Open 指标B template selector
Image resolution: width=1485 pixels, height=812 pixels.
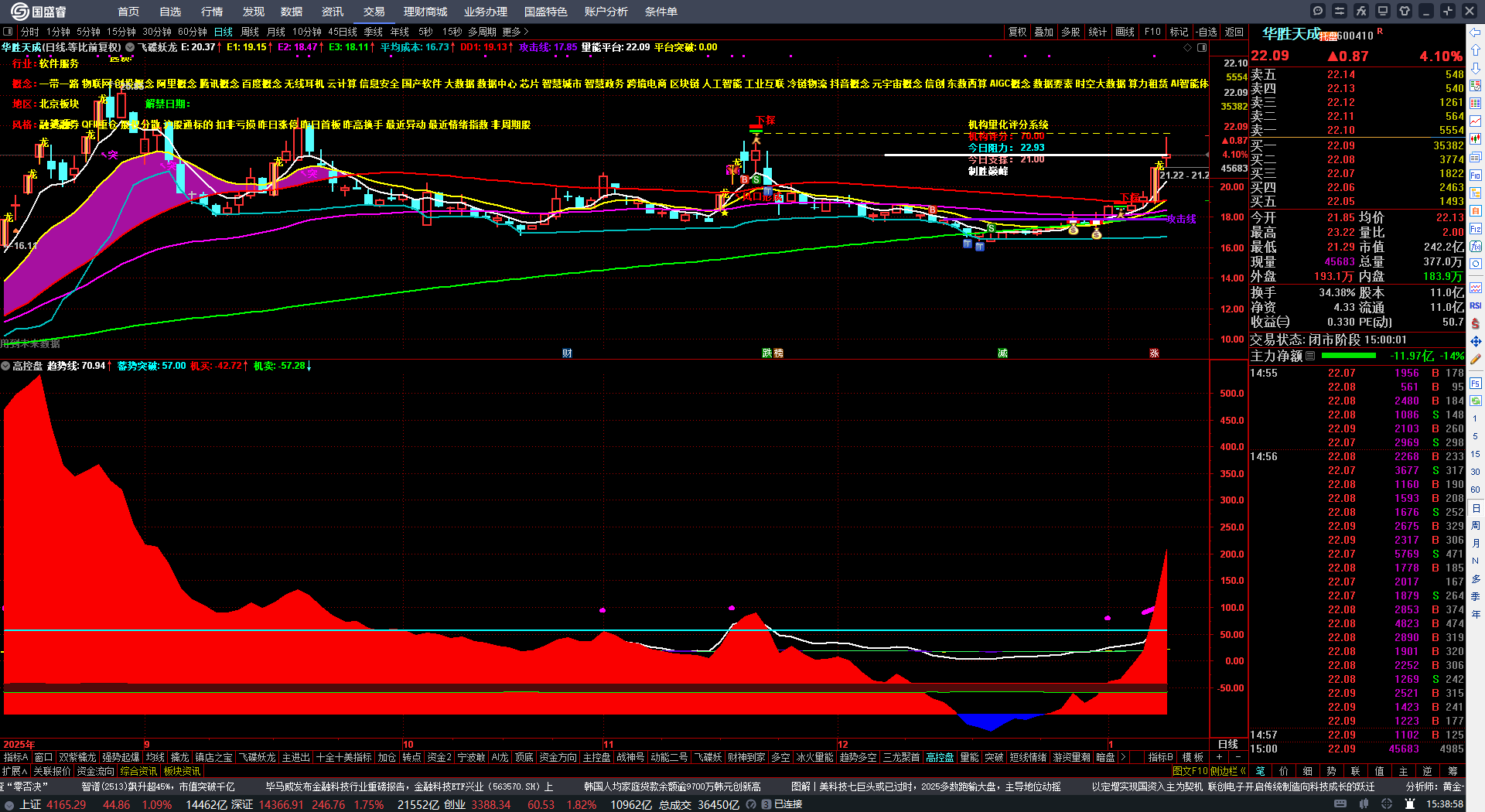coord(1160,757)
